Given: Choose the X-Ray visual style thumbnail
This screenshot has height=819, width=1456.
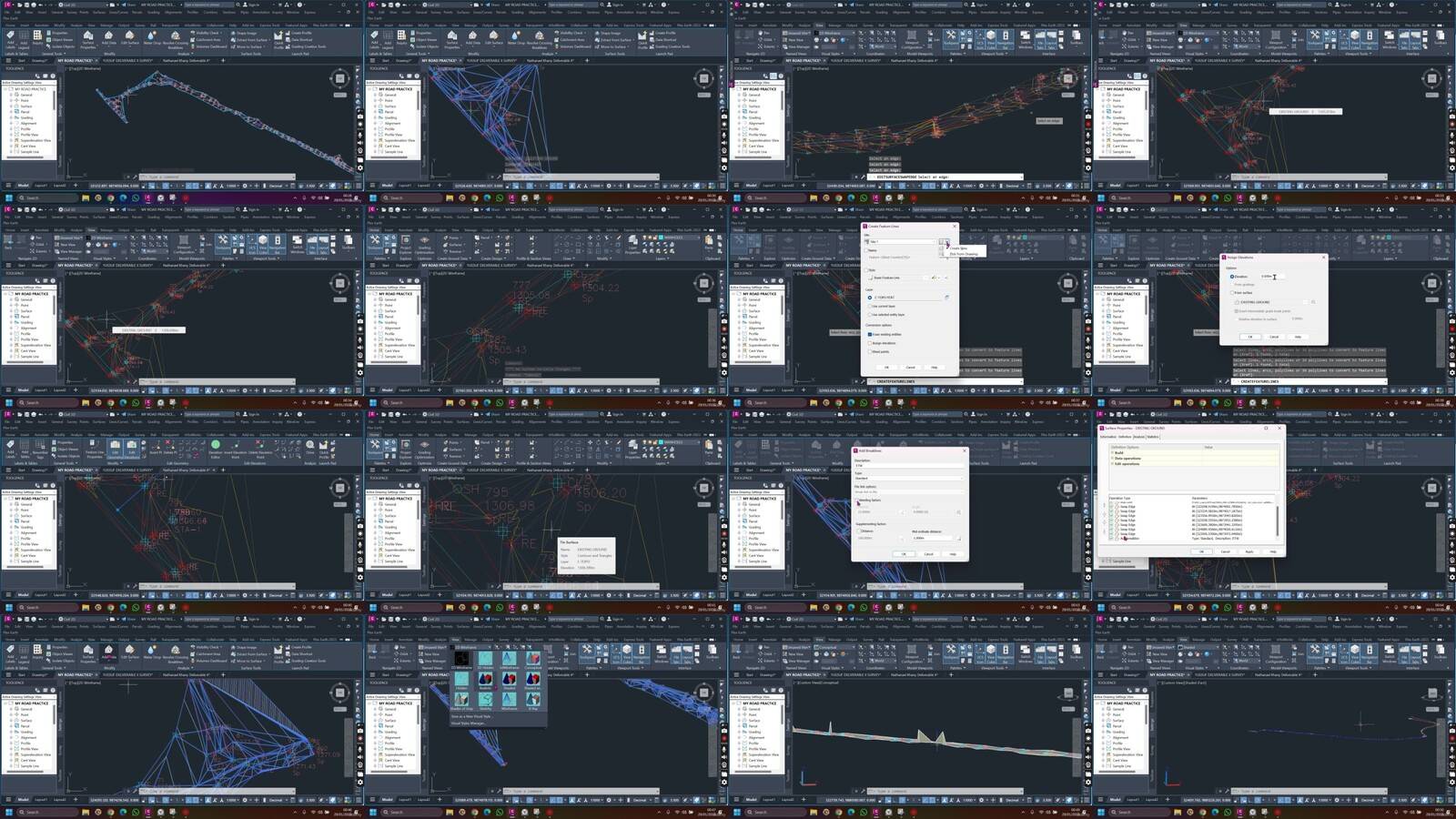Looking at the screenshot, I should tap(532, 701).
